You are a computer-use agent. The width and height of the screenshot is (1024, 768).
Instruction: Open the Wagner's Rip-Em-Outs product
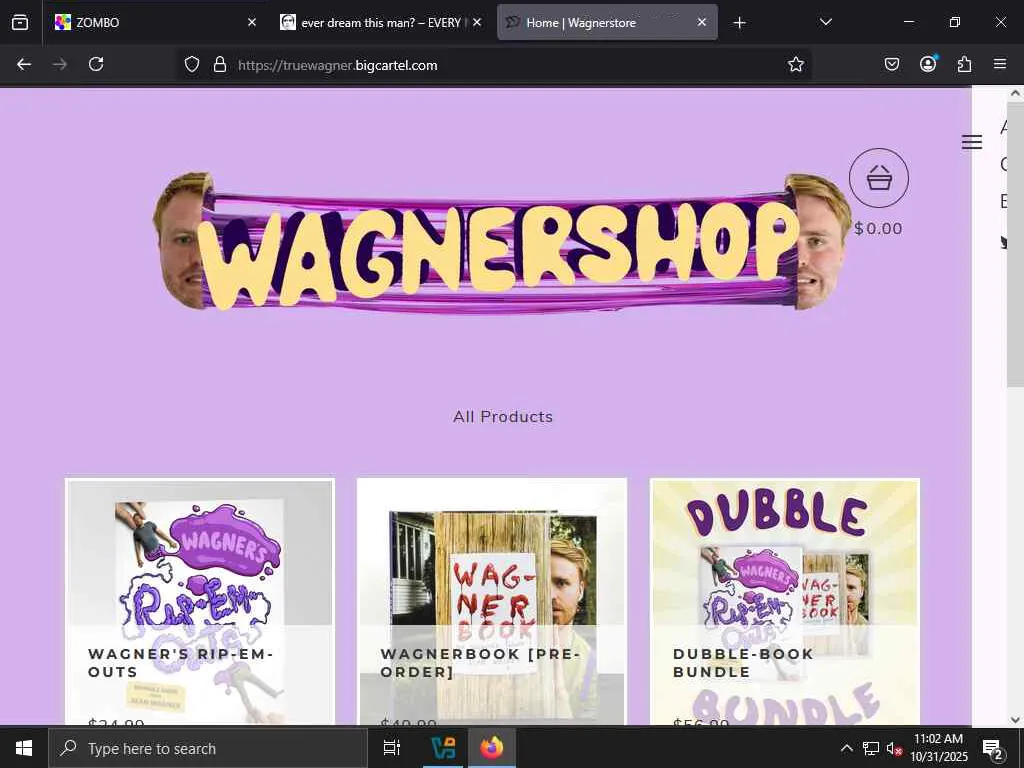pos(200,601)
